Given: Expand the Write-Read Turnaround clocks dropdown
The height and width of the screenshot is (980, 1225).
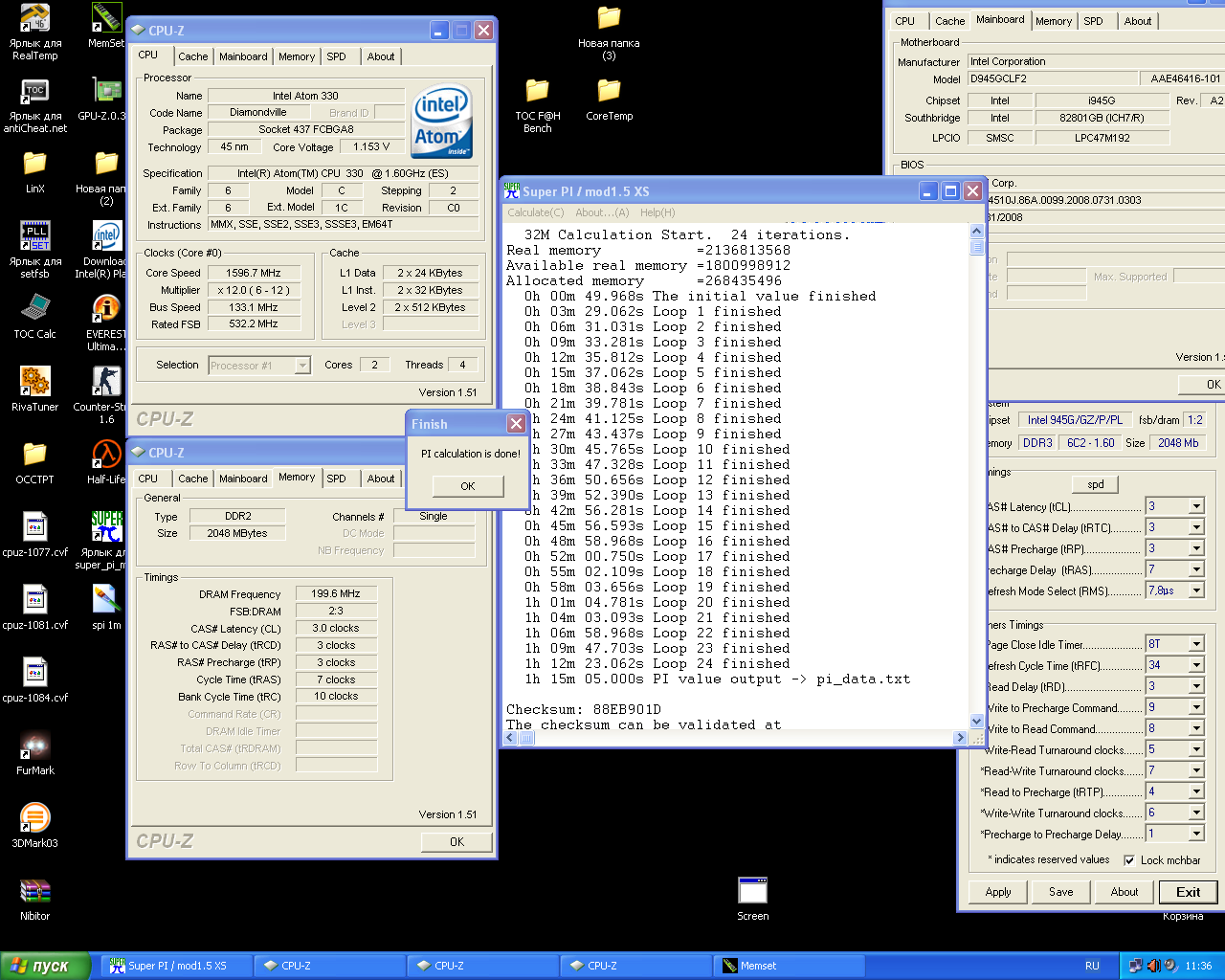Looking at the screenshot, I should point(1196,749).
